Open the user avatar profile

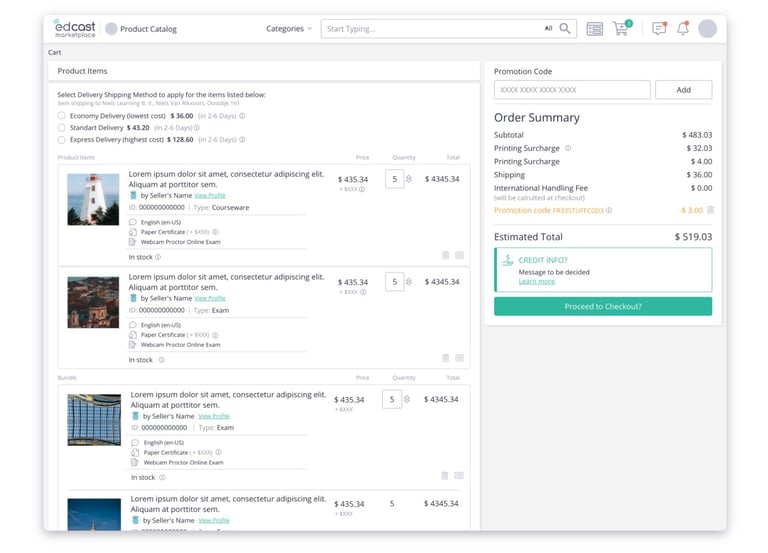click(707, 29)
